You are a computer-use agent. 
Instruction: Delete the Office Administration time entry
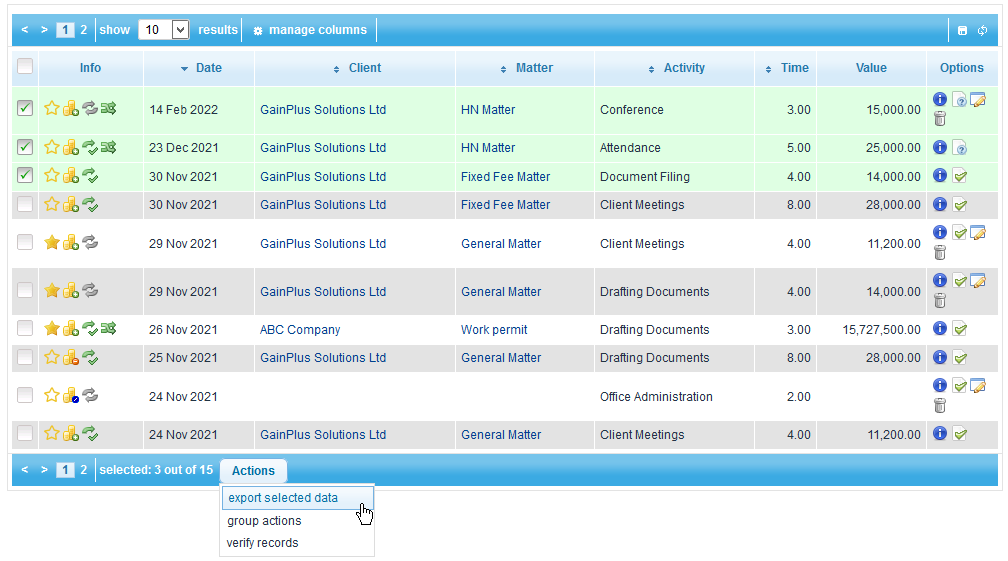(x=940, y=405)
